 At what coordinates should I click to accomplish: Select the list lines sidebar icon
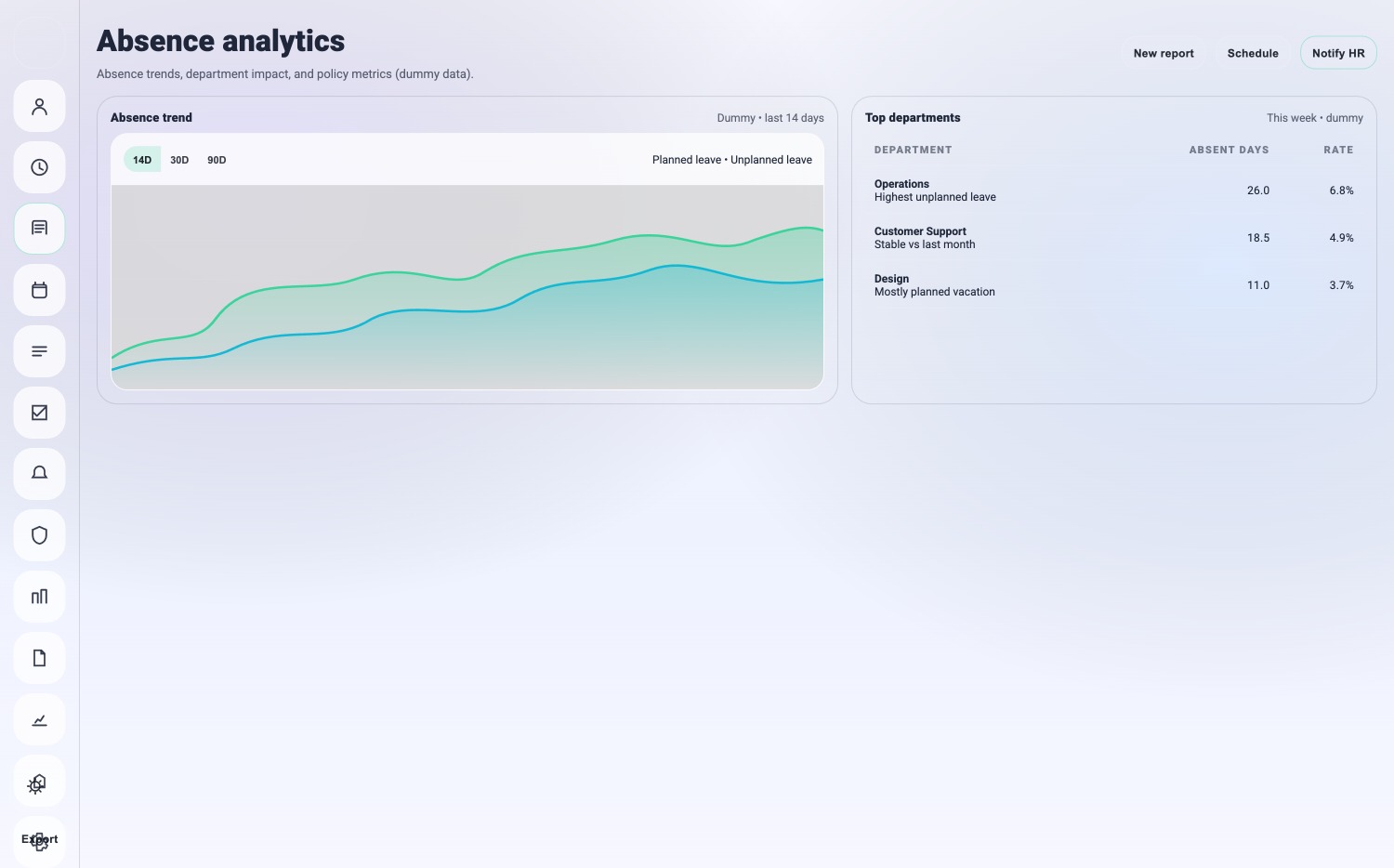coord(39,351)
